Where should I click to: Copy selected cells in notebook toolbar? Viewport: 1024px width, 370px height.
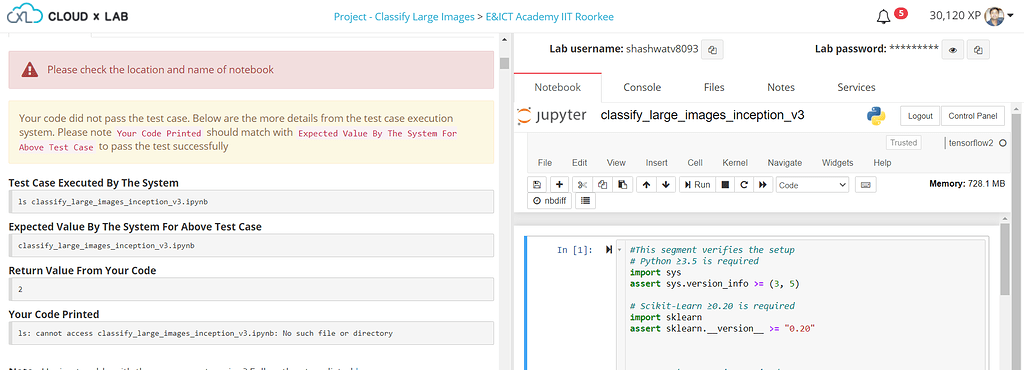coord(603,185)
